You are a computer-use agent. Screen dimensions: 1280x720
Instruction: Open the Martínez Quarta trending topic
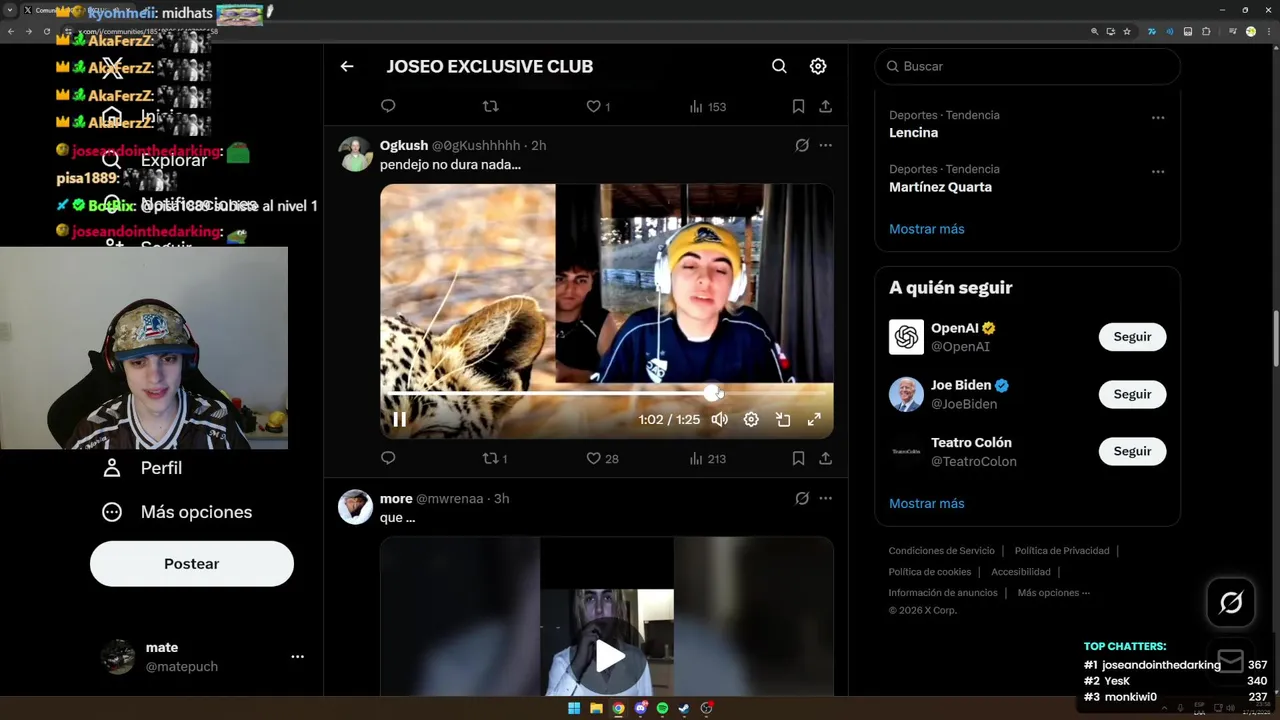940,187
